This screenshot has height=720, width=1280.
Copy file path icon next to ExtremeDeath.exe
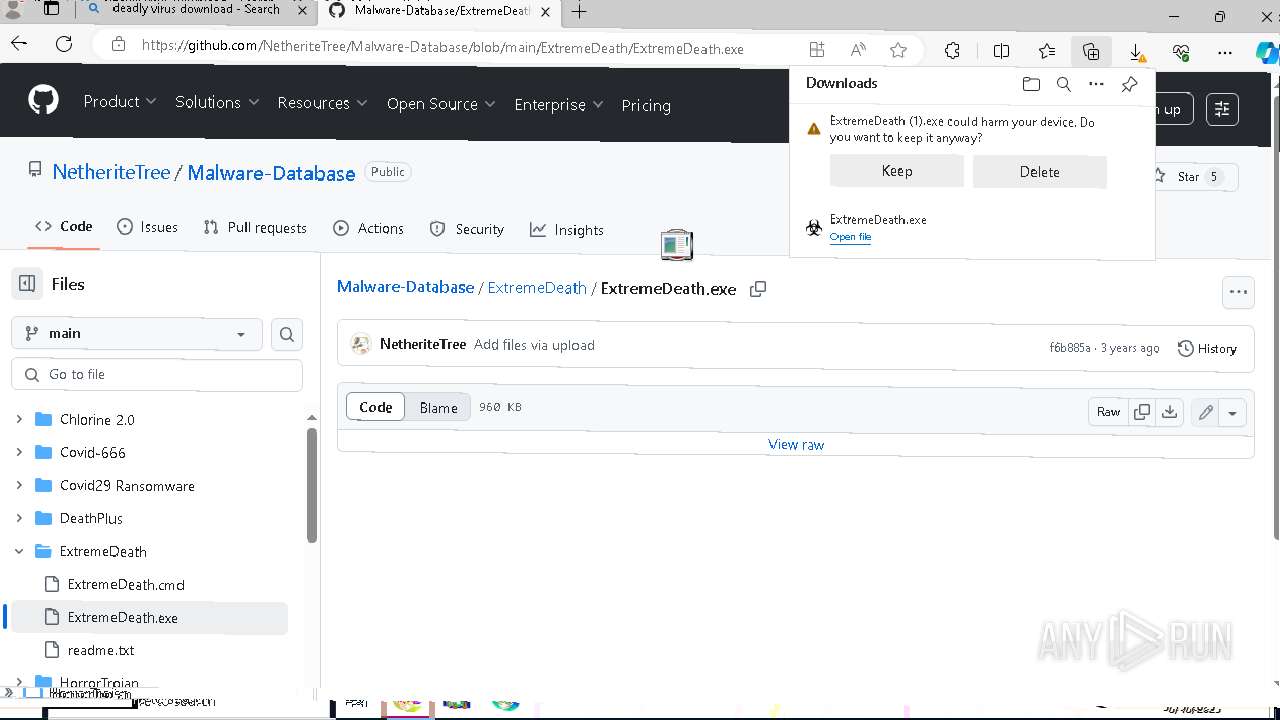click(x=758, y=289)
